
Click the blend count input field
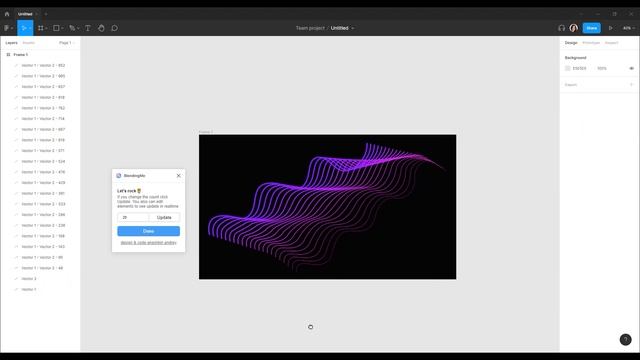[x=133, y=218]
